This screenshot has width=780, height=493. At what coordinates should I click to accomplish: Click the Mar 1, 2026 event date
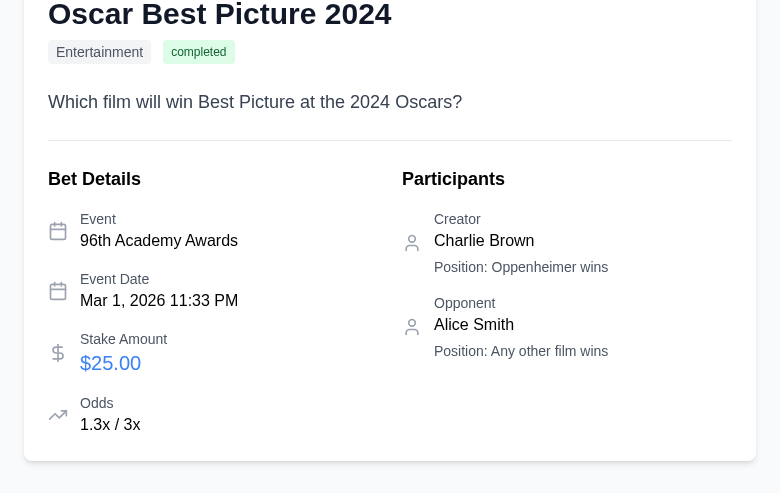click(159, 301)
